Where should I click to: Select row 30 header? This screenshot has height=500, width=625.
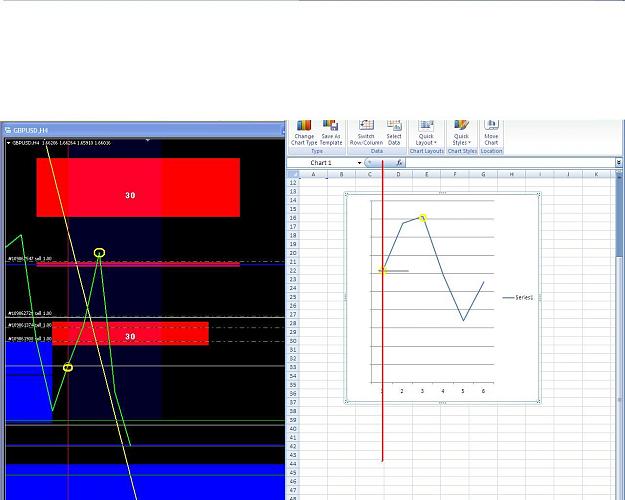pos(293,341)
